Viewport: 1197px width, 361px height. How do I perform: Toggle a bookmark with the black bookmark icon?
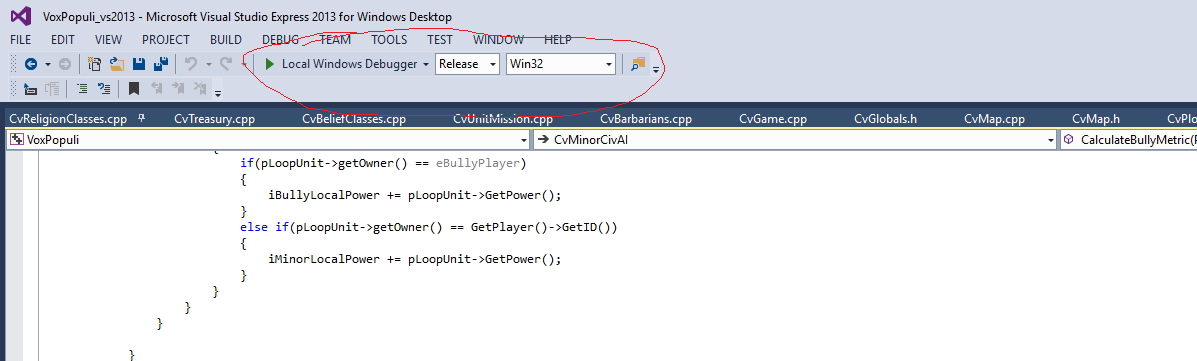pos(134,89)
